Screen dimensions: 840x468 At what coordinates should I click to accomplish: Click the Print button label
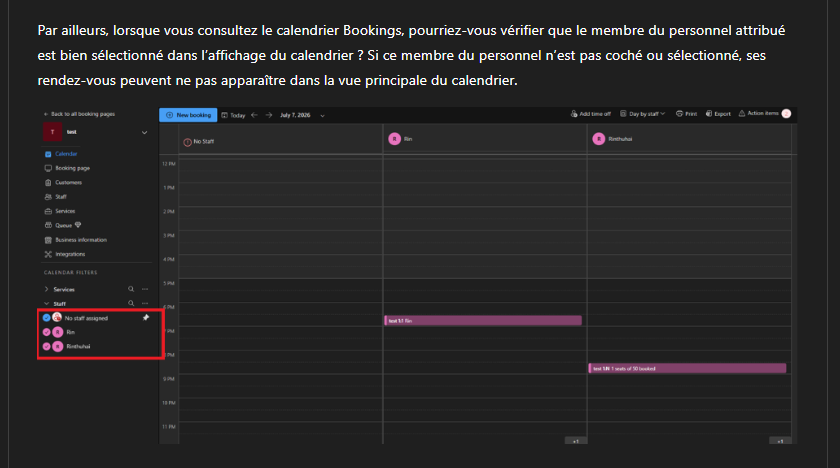tap(691, 114)
